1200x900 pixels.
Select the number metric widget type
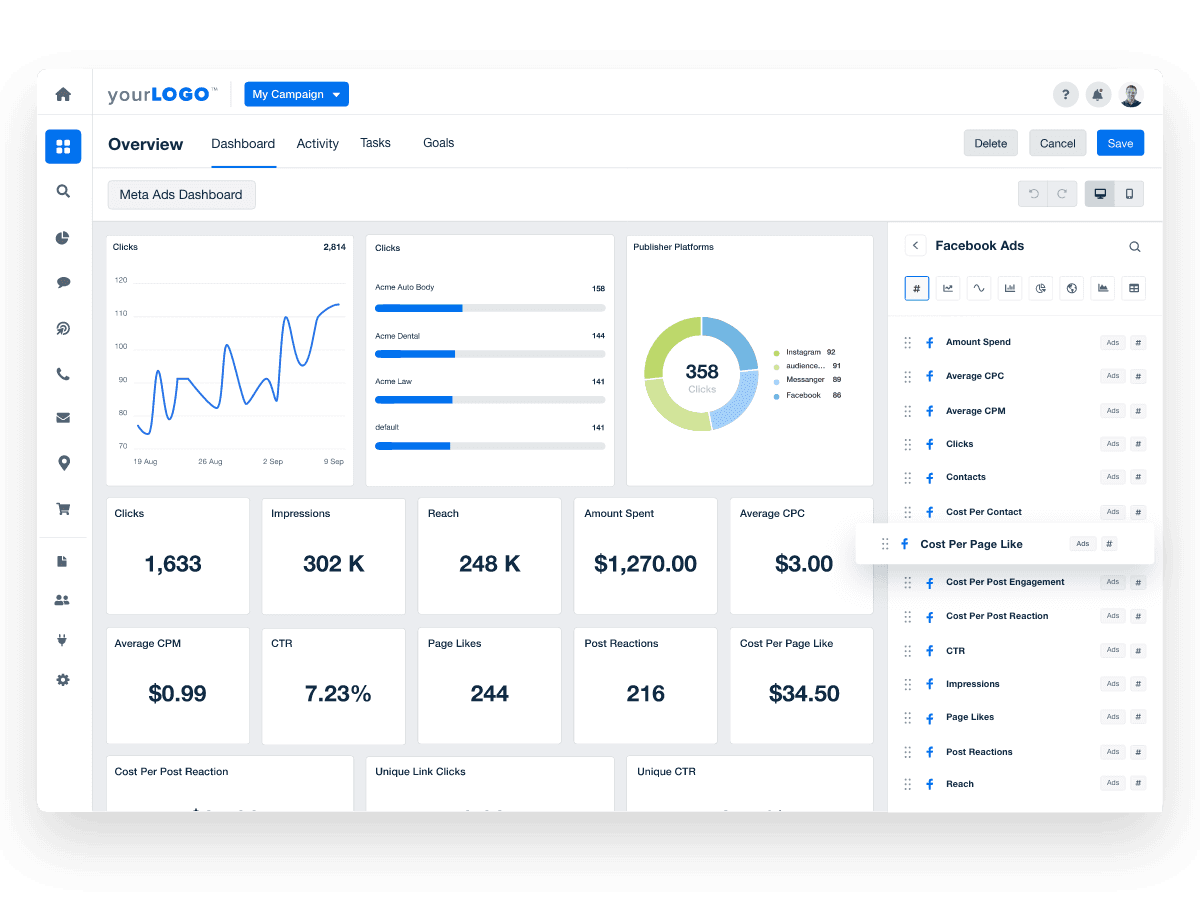click(916, 288)
